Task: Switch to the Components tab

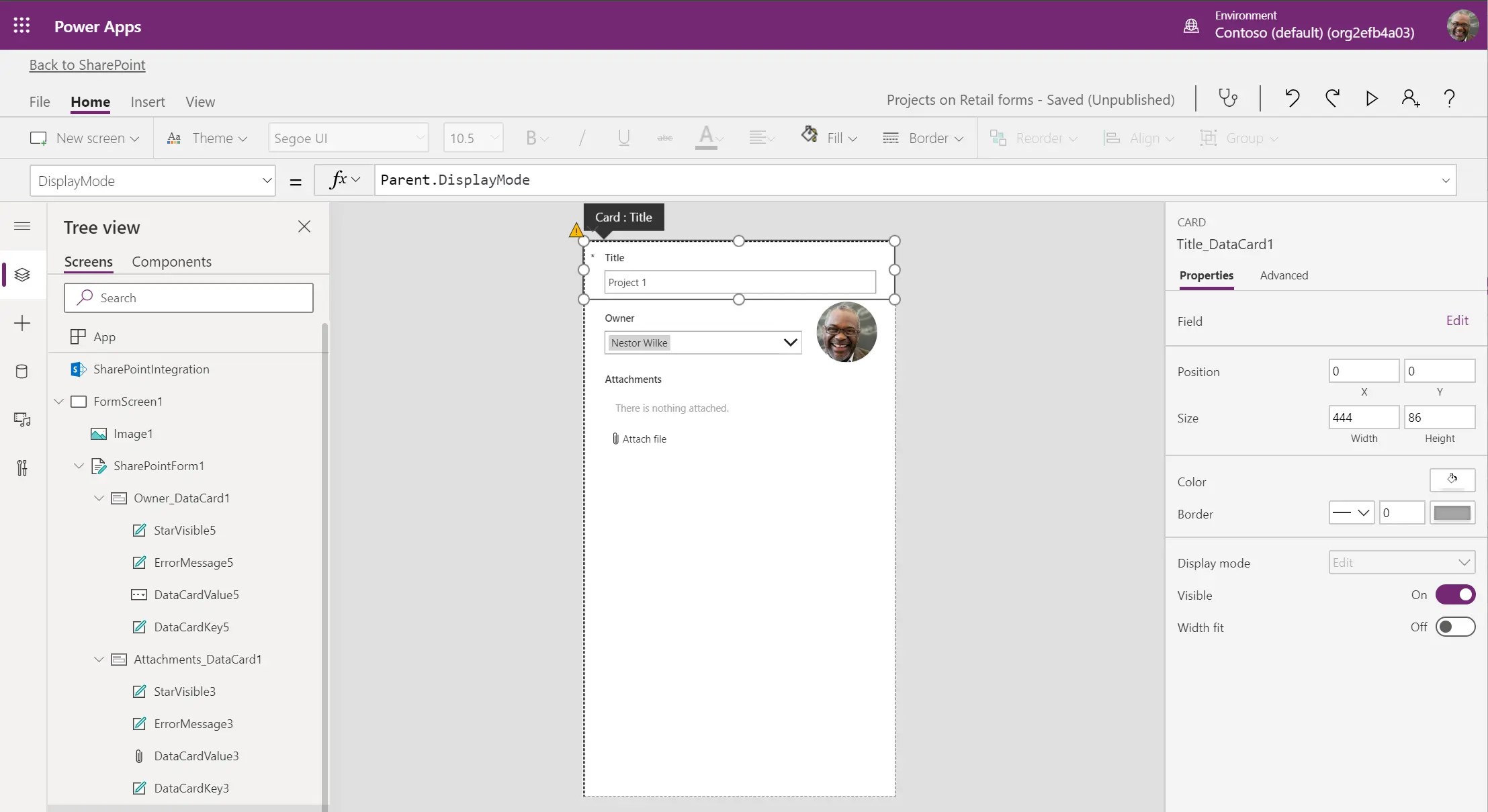Action: [171, 262]
